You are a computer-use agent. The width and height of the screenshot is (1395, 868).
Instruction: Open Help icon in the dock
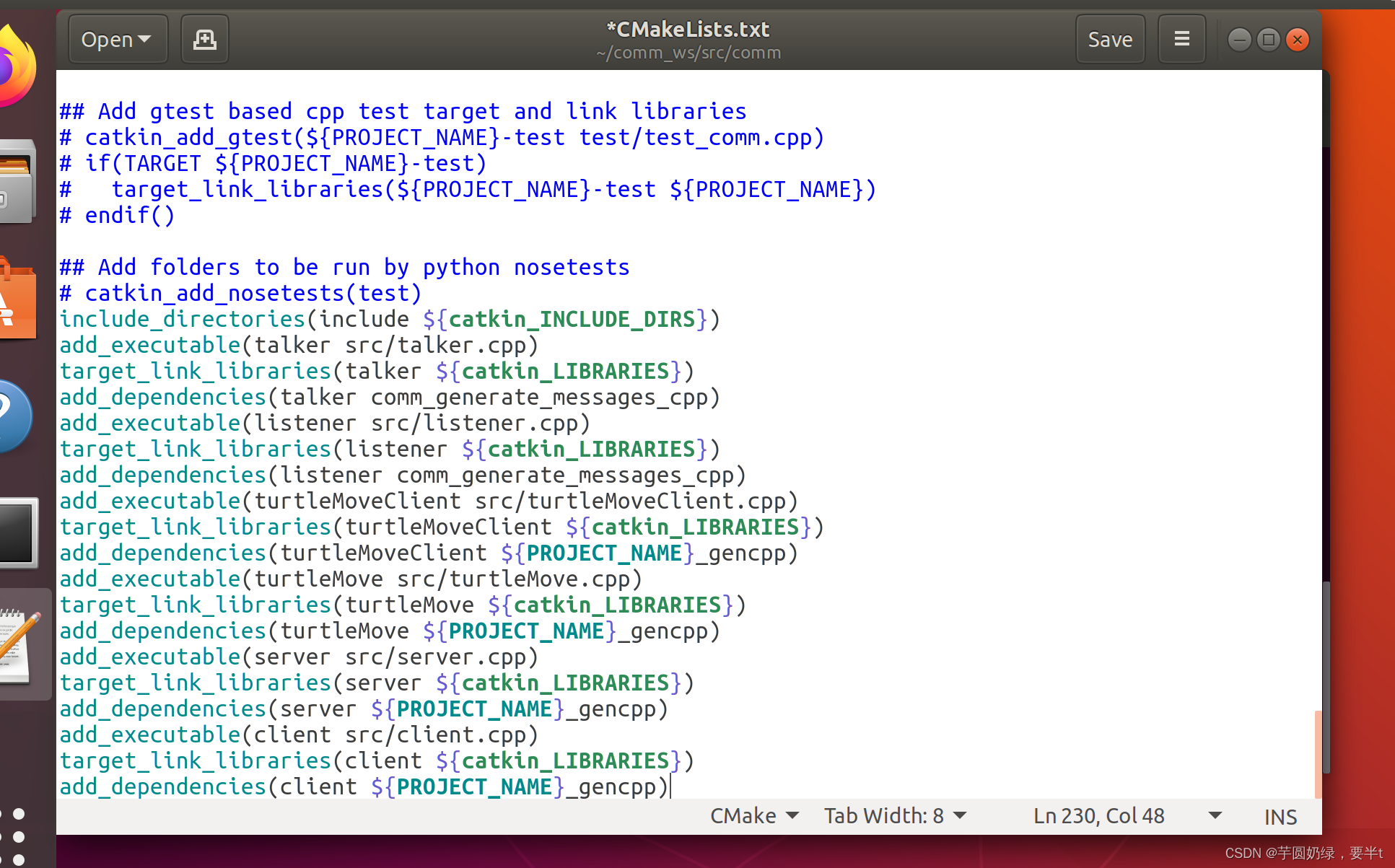pyautogui.click(x=16, y=416)
